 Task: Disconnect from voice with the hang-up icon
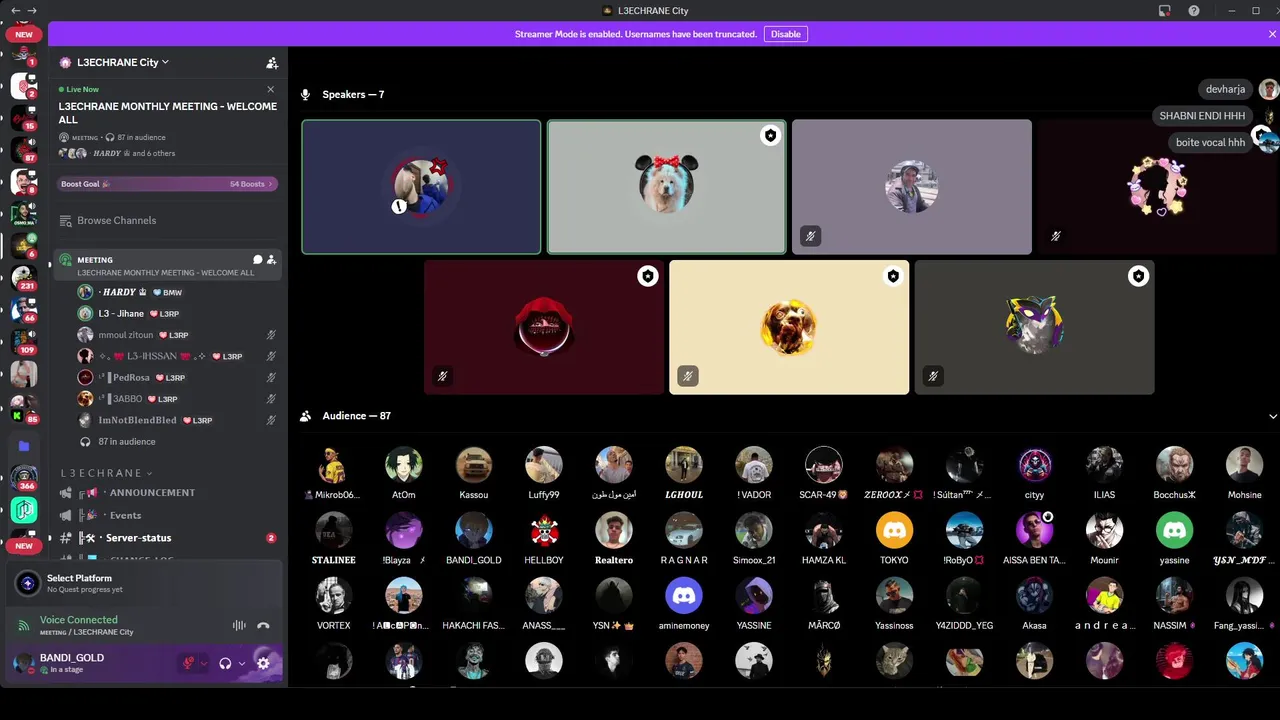[x=263, y=626]
